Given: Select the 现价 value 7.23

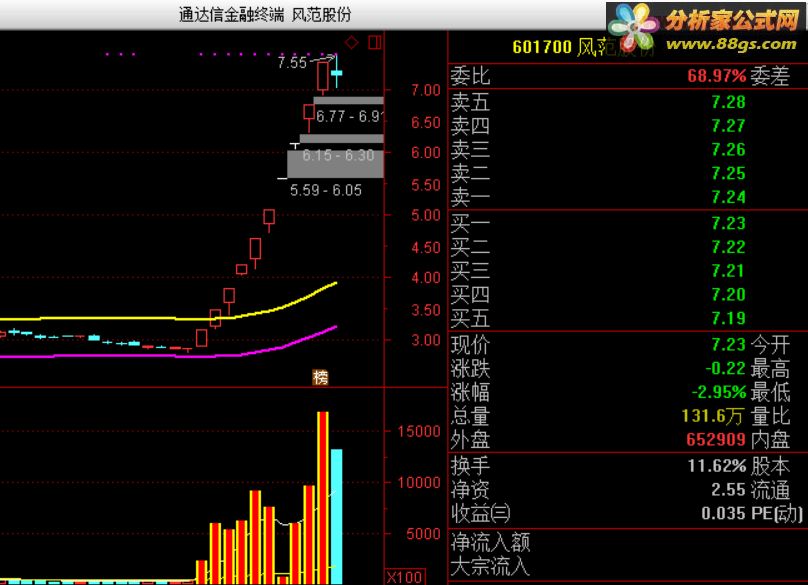Looking at the screenshot, I should (729, 344).
